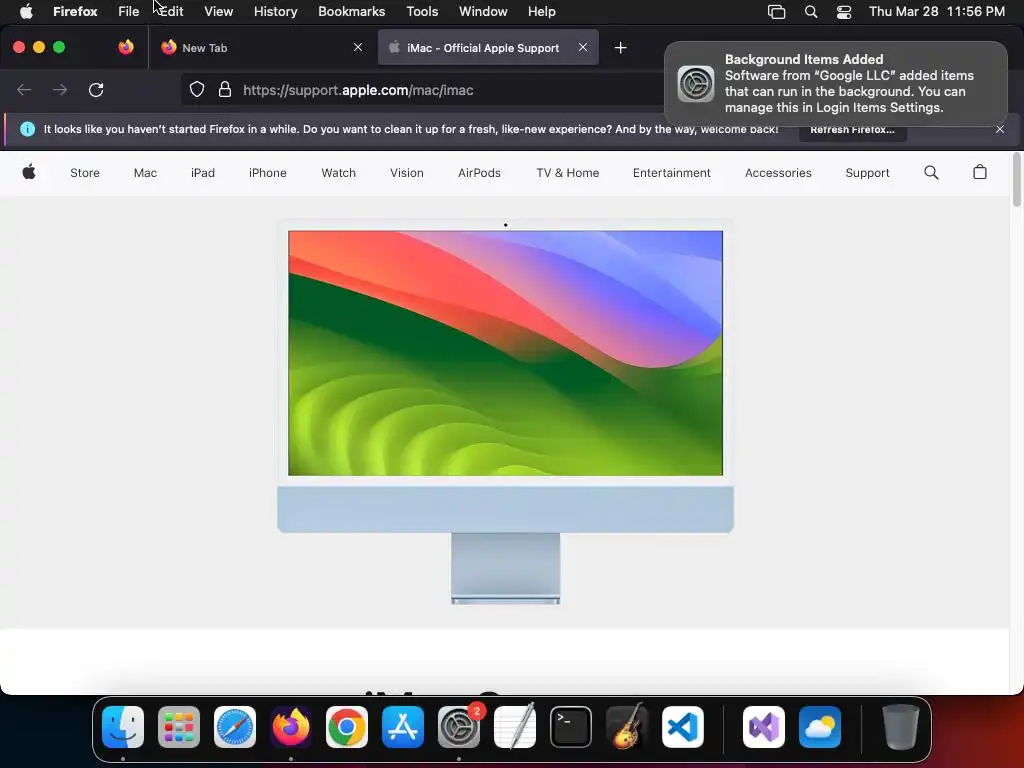Open the App Store from the Dock
Screen dimensions: 1024x768
point(403,727)
